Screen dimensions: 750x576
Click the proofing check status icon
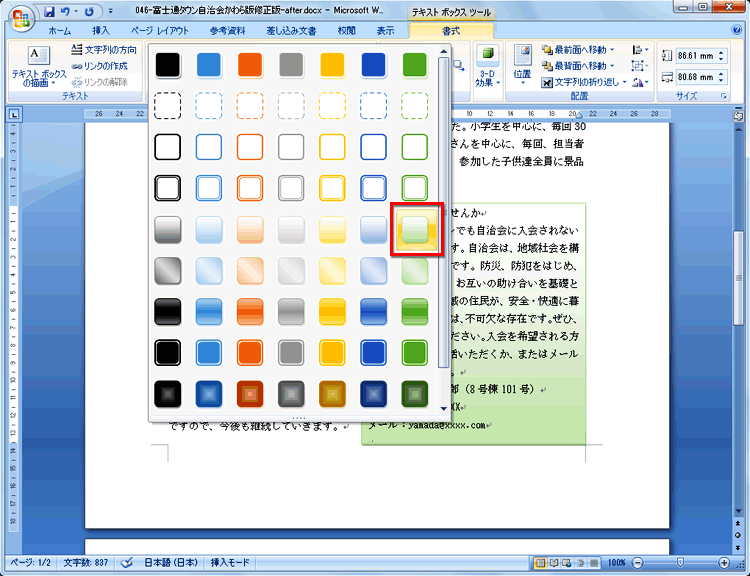click(x=127, y=563)
